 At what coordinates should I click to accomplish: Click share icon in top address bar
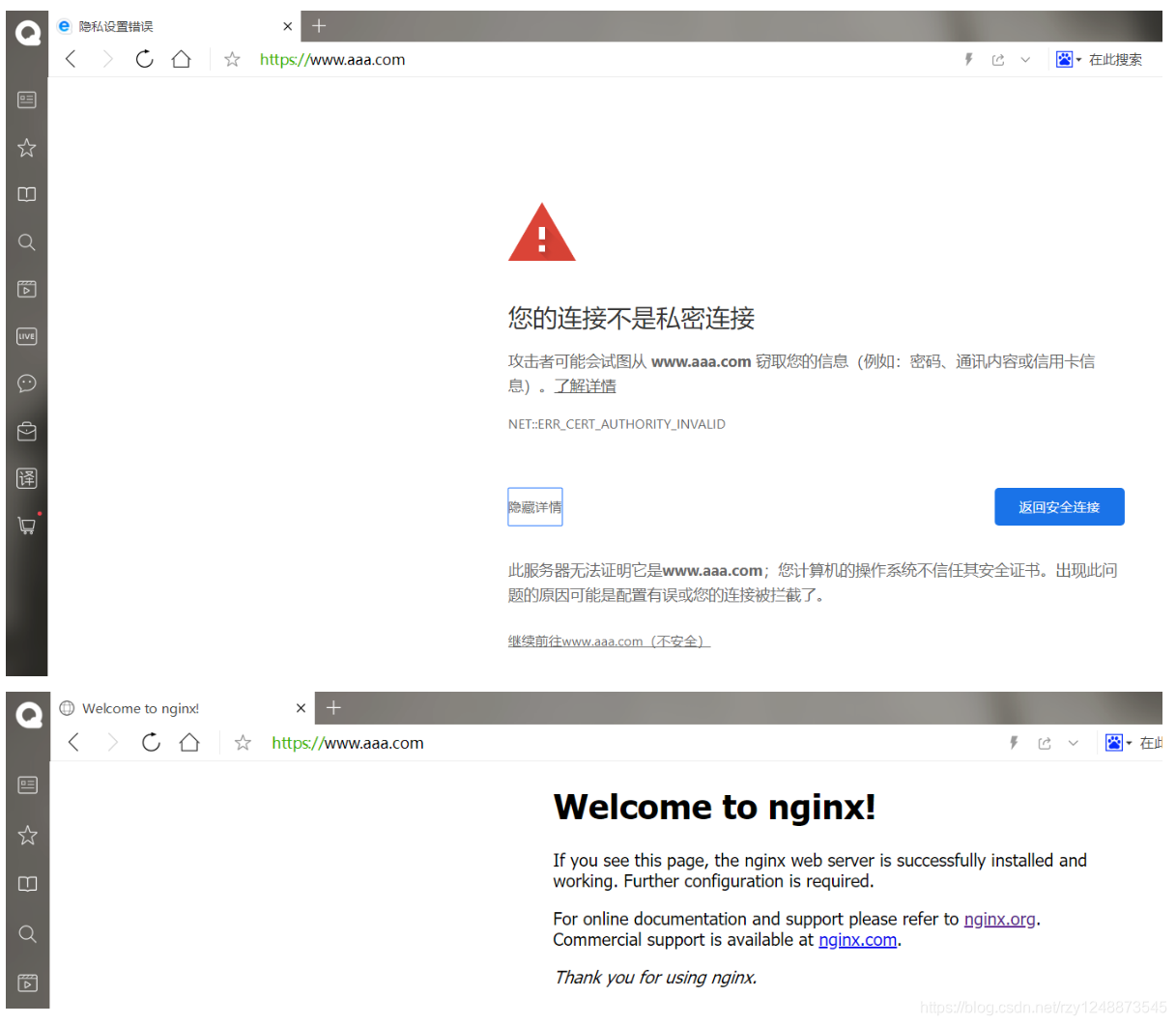point(998,59)
